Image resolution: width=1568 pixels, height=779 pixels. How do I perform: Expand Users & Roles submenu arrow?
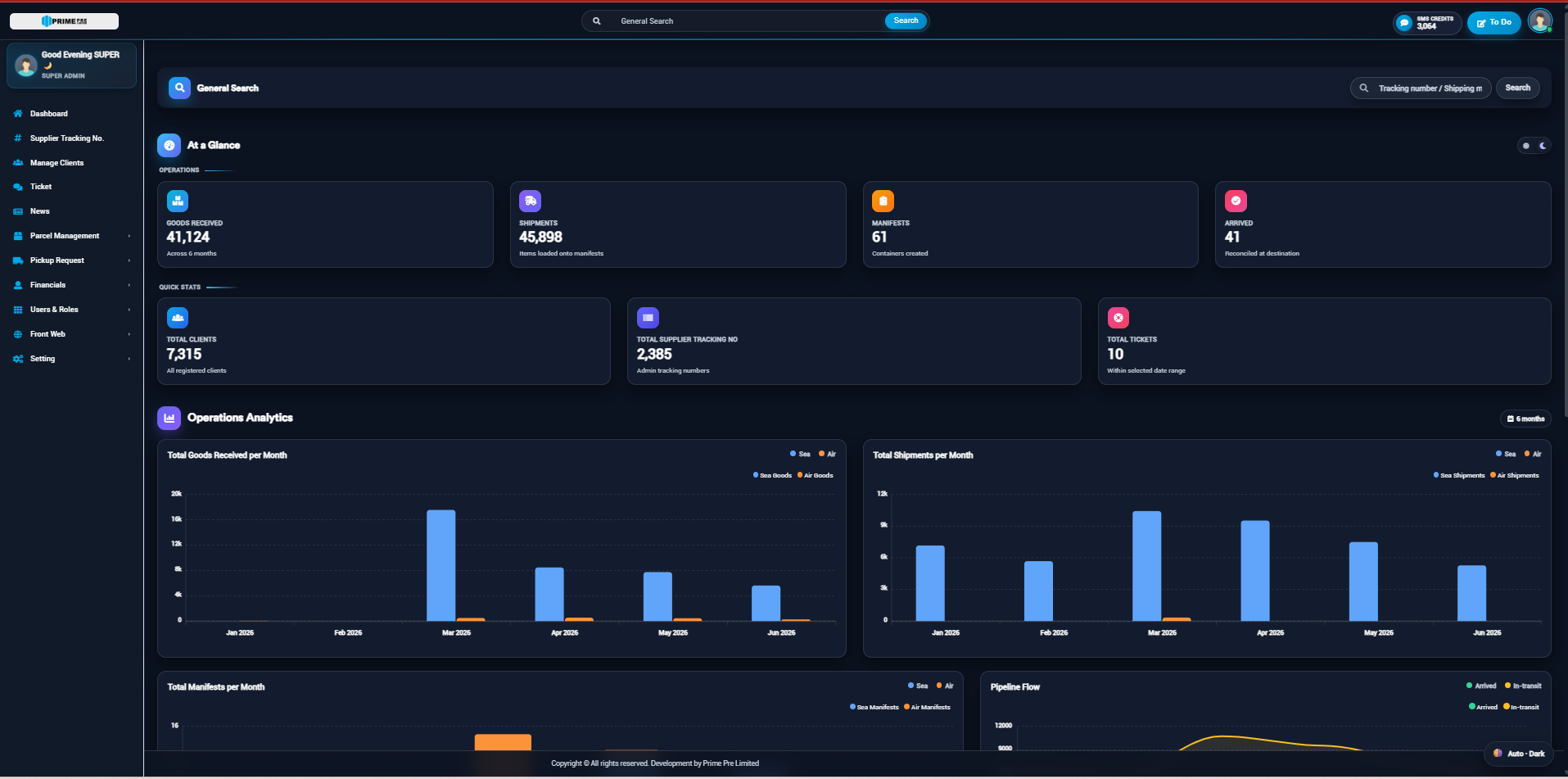coord(129,310)
